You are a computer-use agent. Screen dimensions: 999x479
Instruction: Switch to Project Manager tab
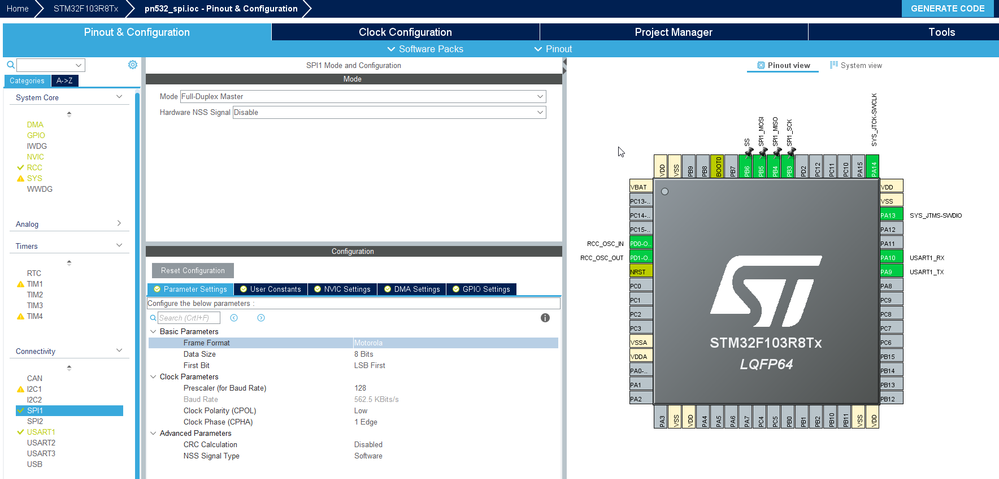click(673, 32)
